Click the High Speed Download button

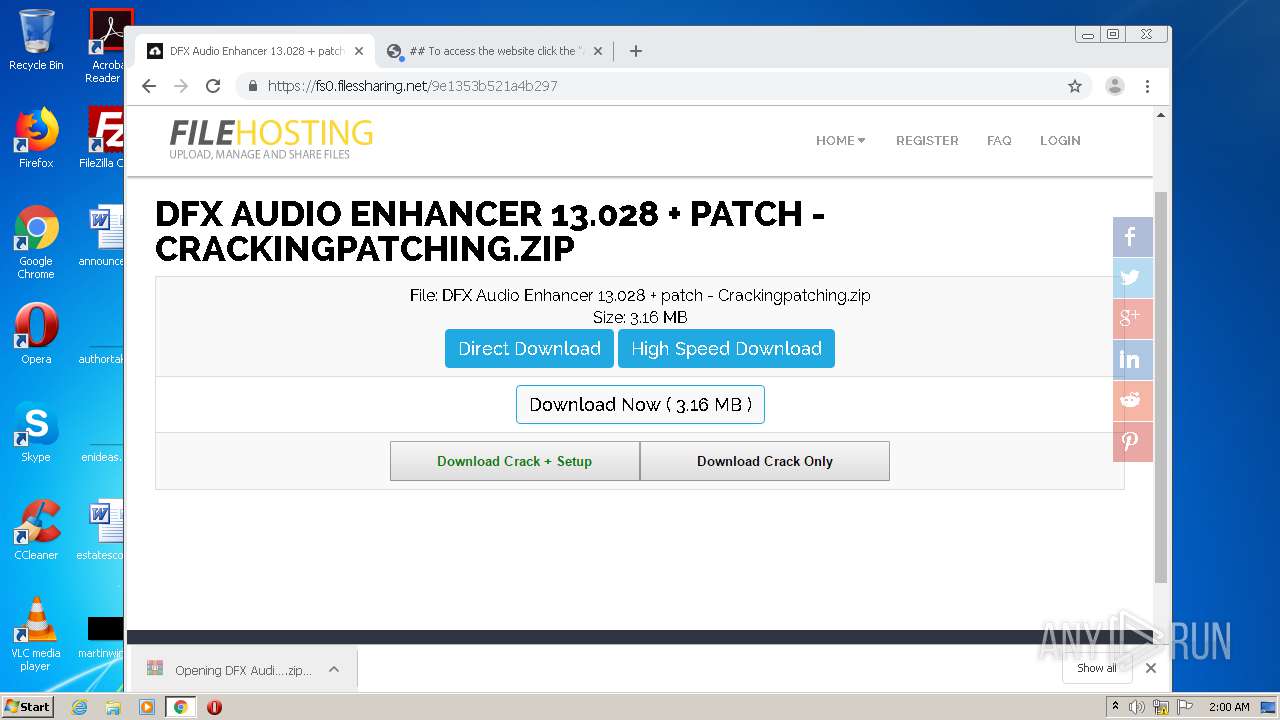click(x=726, y=349)
